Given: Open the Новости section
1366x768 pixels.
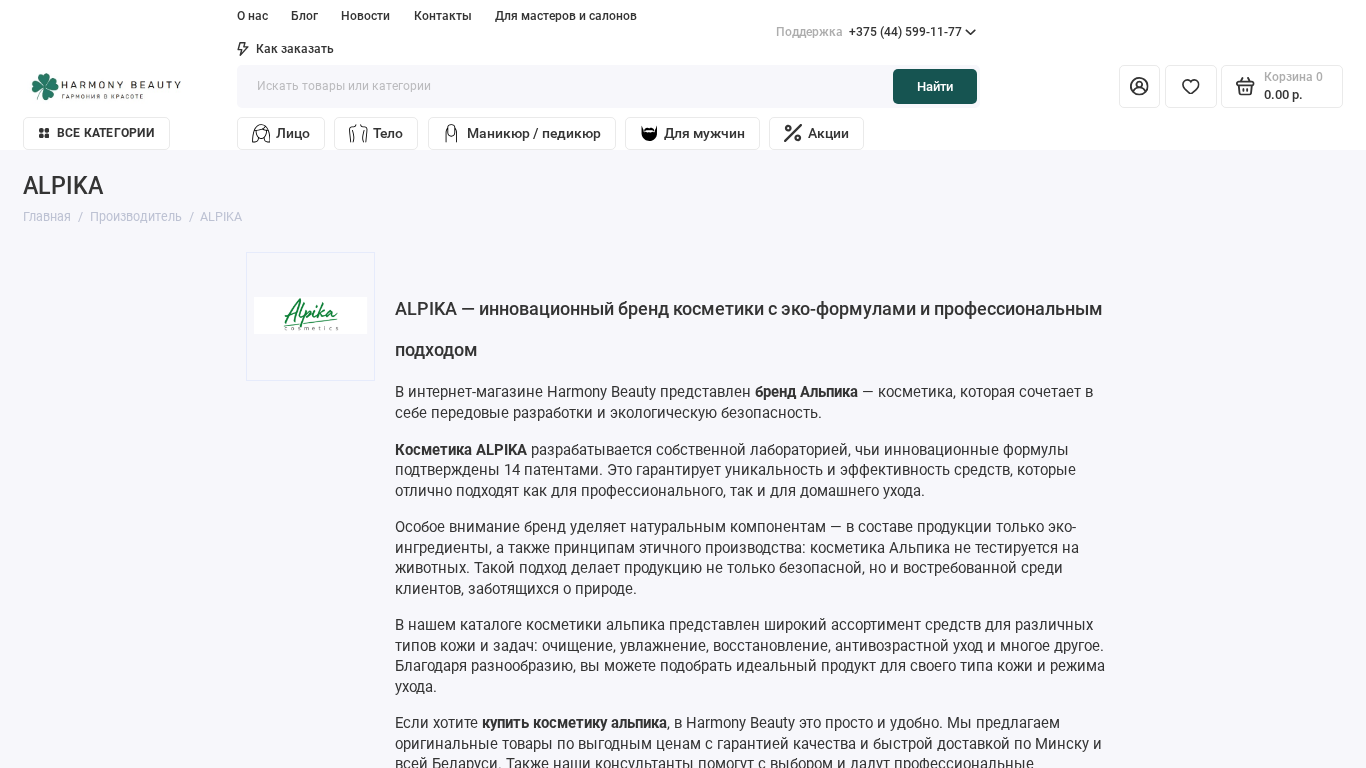Looking at the screenshot, I should [x=365, y=16].
